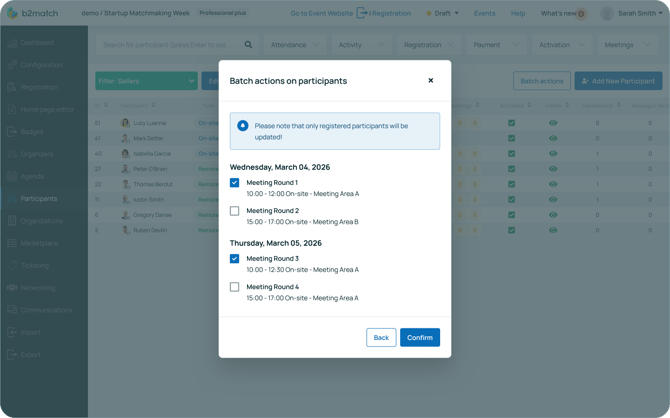
Task: Open the Draft status dropdown
Action: pyautogui.click(x=443, y=14)
